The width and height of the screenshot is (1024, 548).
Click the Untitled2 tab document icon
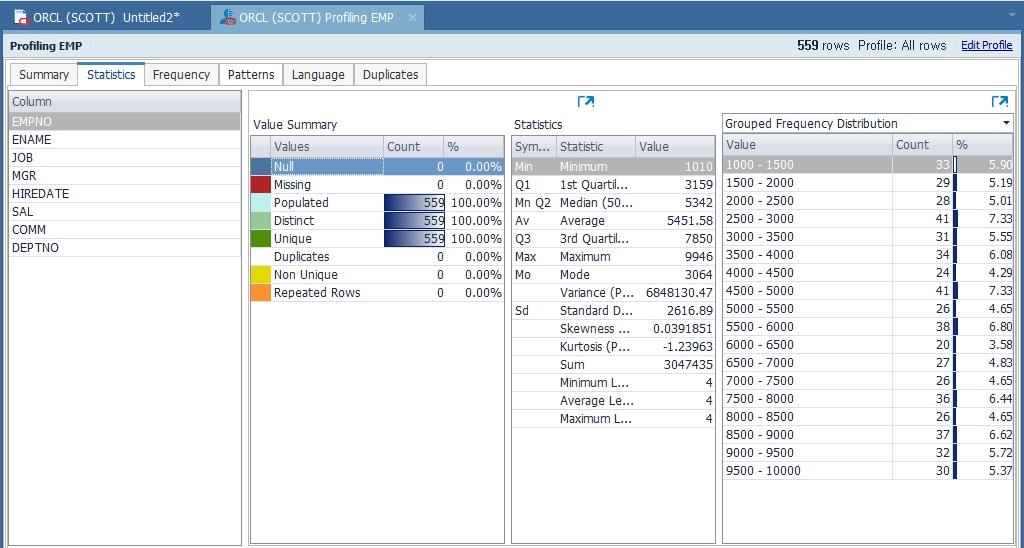[20, 17]
